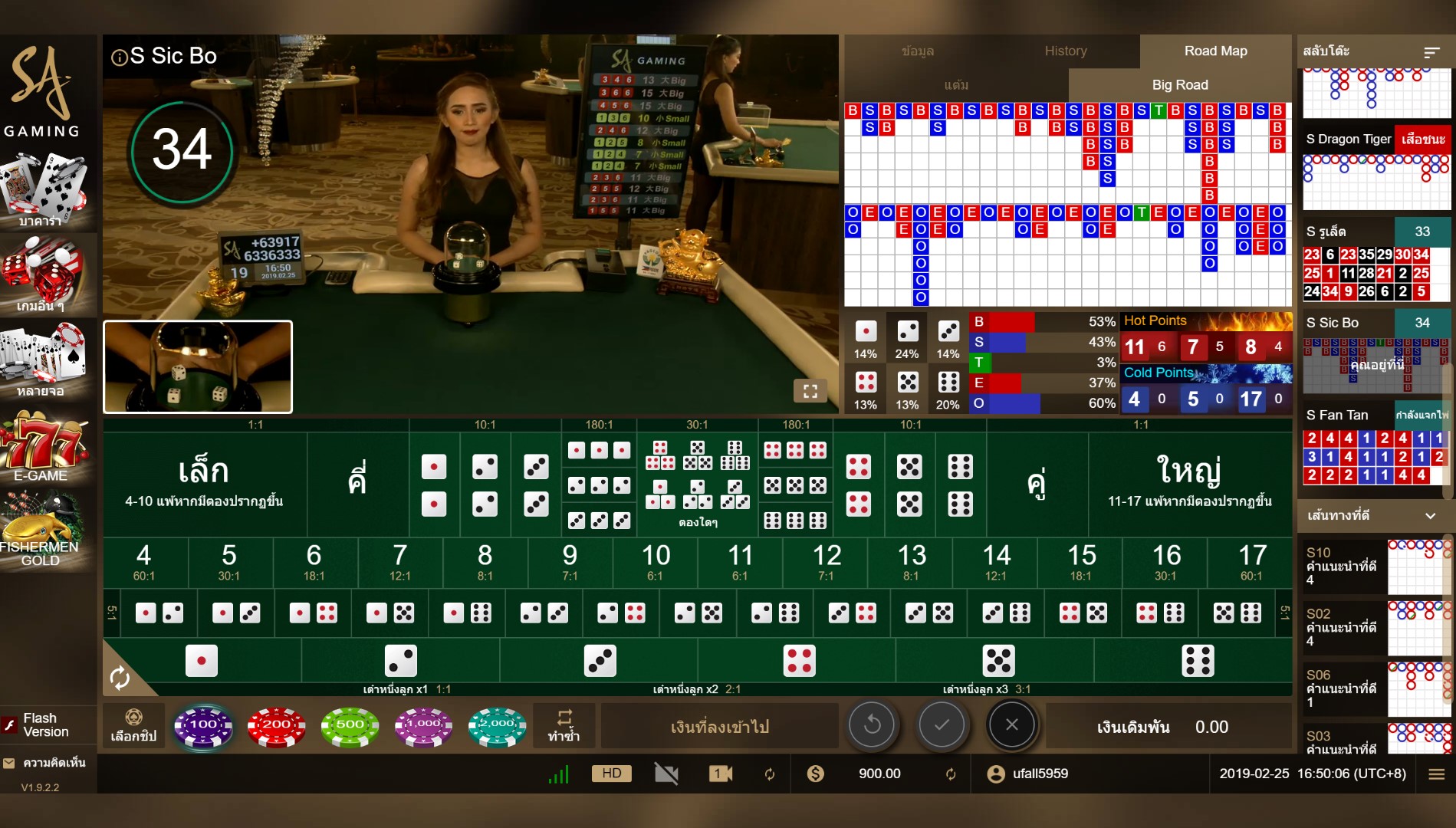Open the game info icon beside S Sic Bo
Screen dimensions: 1456x828
click(x=119, y=57)
